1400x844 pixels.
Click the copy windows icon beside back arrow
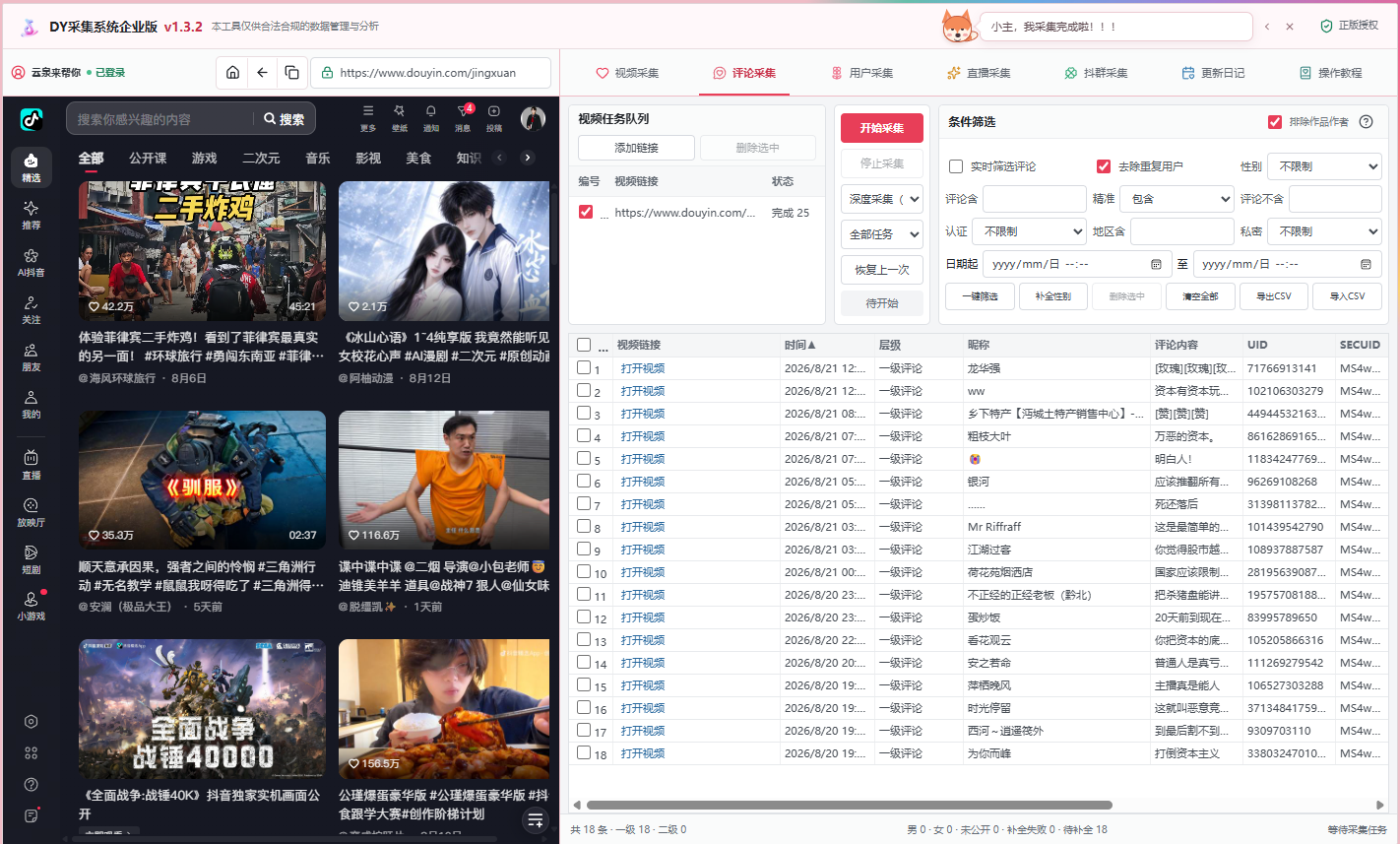click(291, 72)
